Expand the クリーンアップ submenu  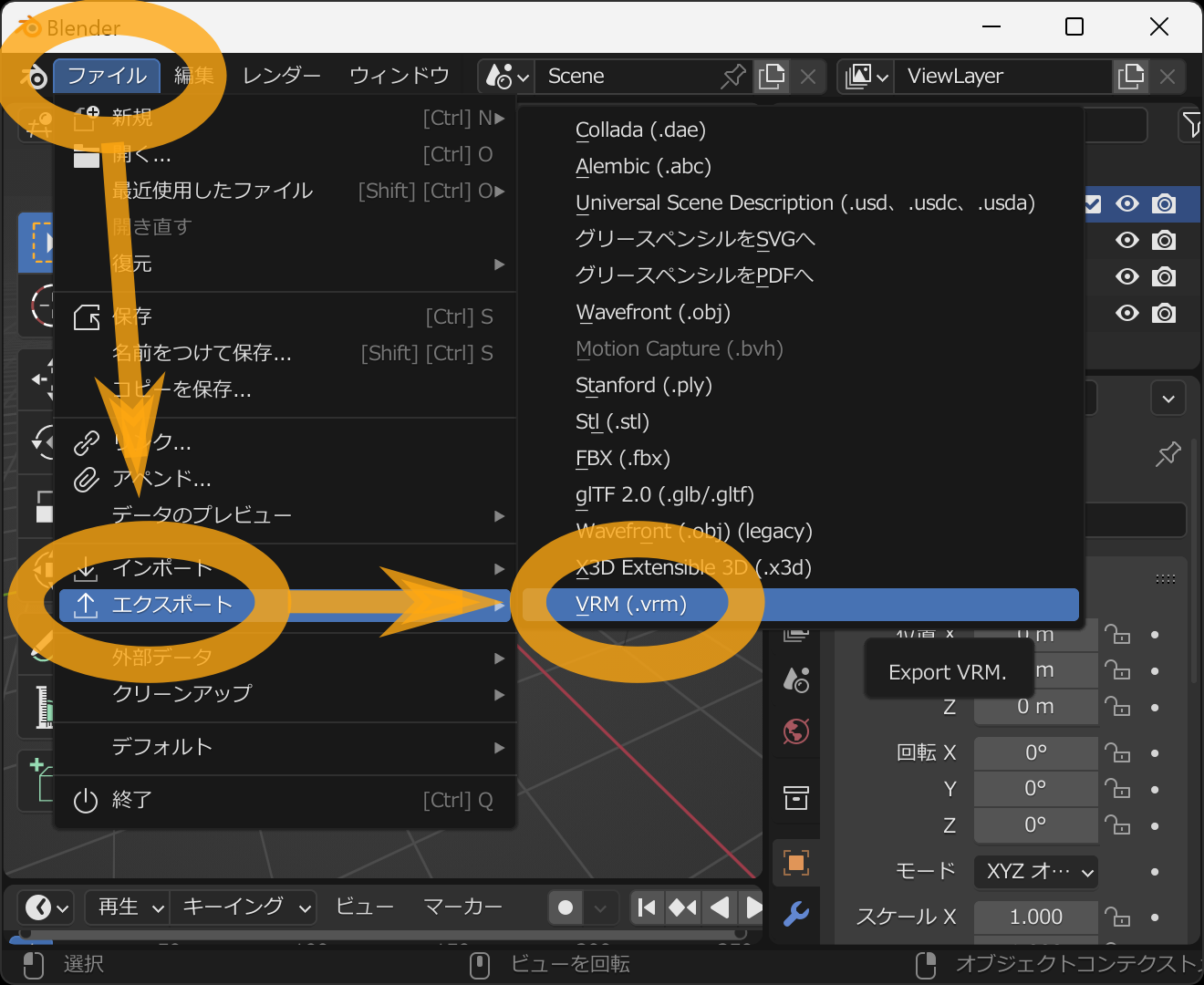(x=285, y=694)
